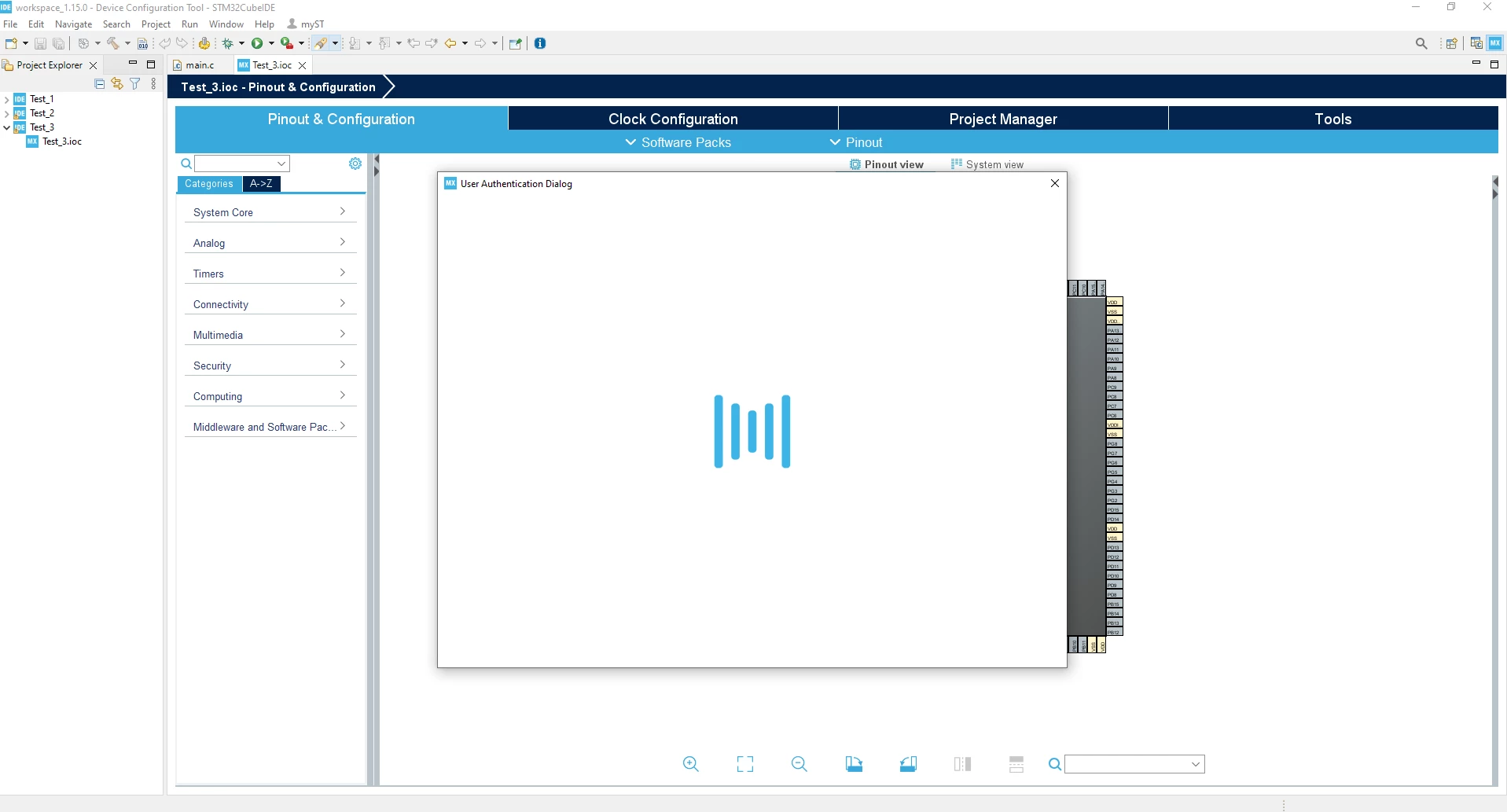Open the Project menu
1507x812 pixels.
click(x=156, y=24)
